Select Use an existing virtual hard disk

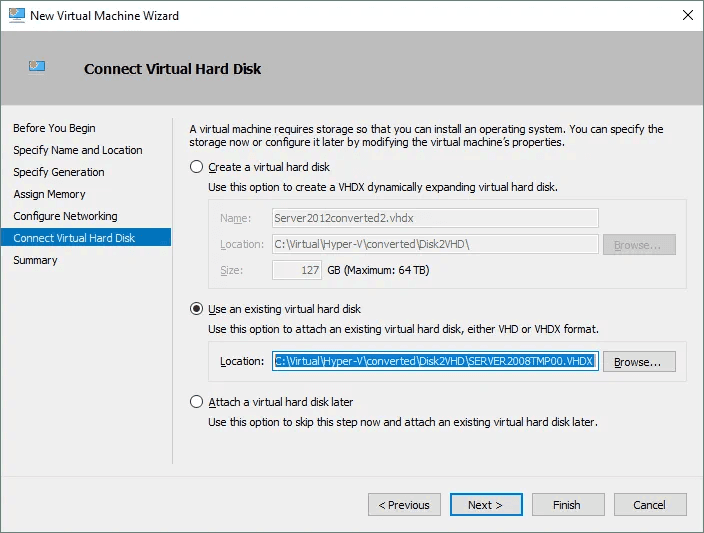[196, 309]
